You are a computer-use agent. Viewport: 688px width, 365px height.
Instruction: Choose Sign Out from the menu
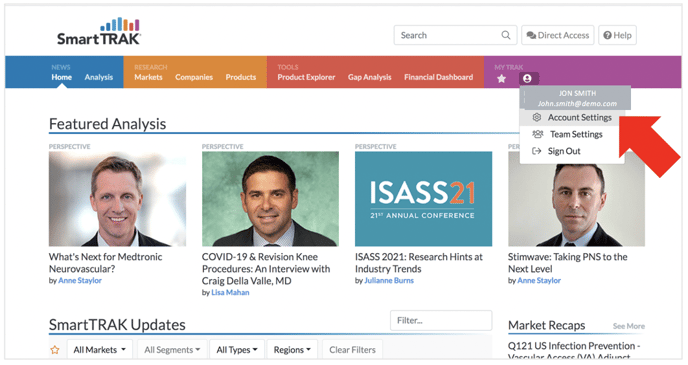point(572,151)
